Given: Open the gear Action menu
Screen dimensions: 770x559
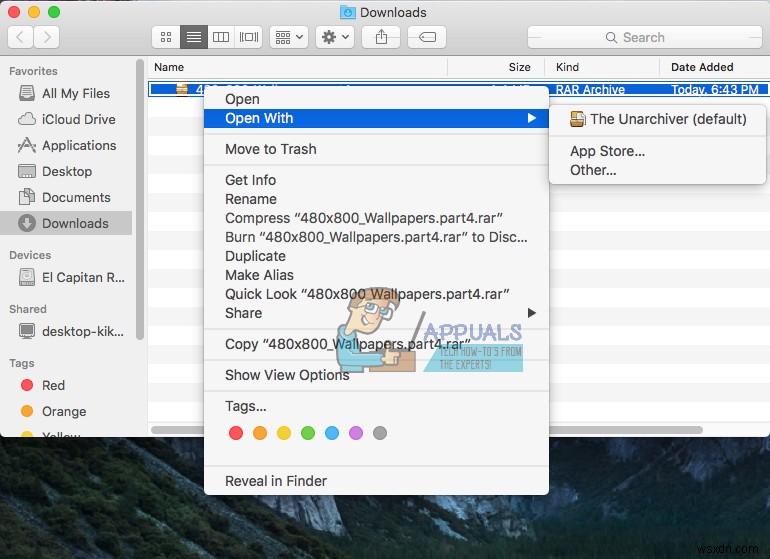Looking at the screenshot, I should [x=335, y=37].
